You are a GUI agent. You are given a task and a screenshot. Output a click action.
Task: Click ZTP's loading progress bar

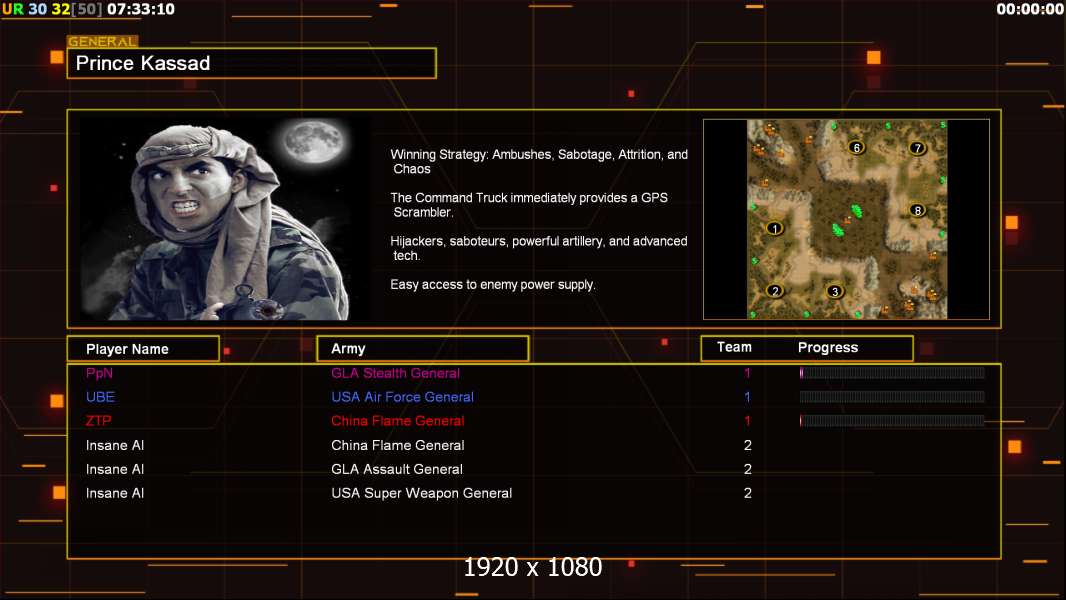point(892,421)
